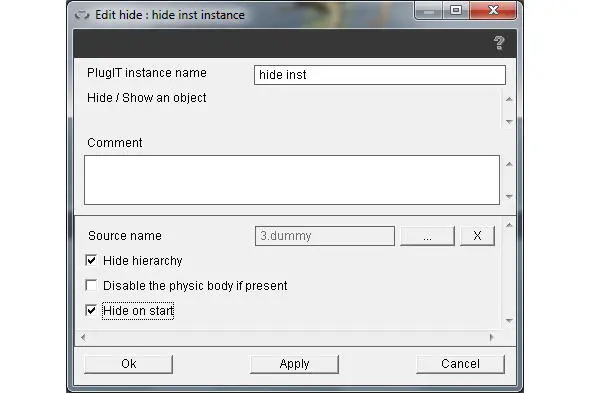
Task: Clear source name with the X button
Action: [477, 236]
